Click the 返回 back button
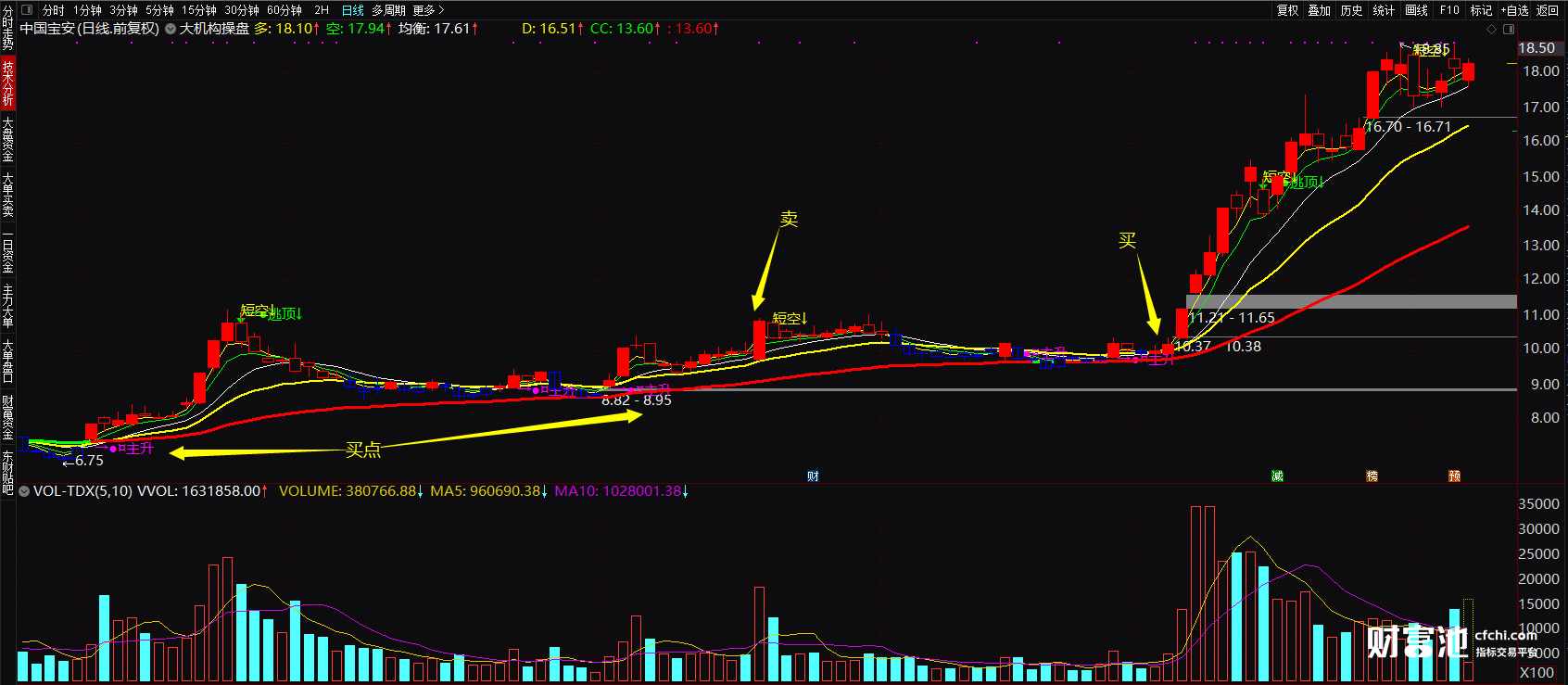Viewport: 1568px width, 685px height. point(1548,10)
